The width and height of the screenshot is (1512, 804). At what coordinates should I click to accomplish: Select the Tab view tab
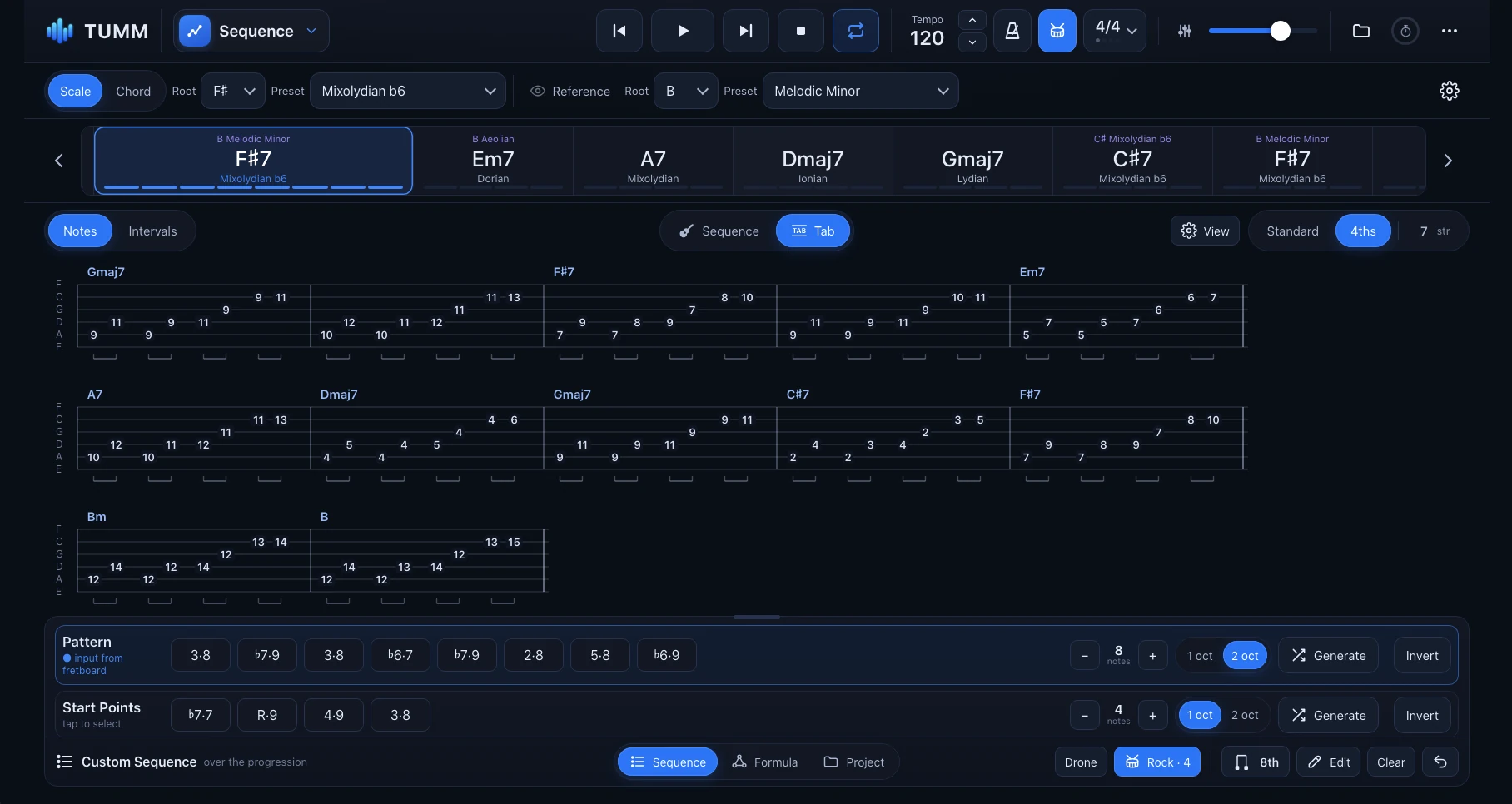point(813,231)
